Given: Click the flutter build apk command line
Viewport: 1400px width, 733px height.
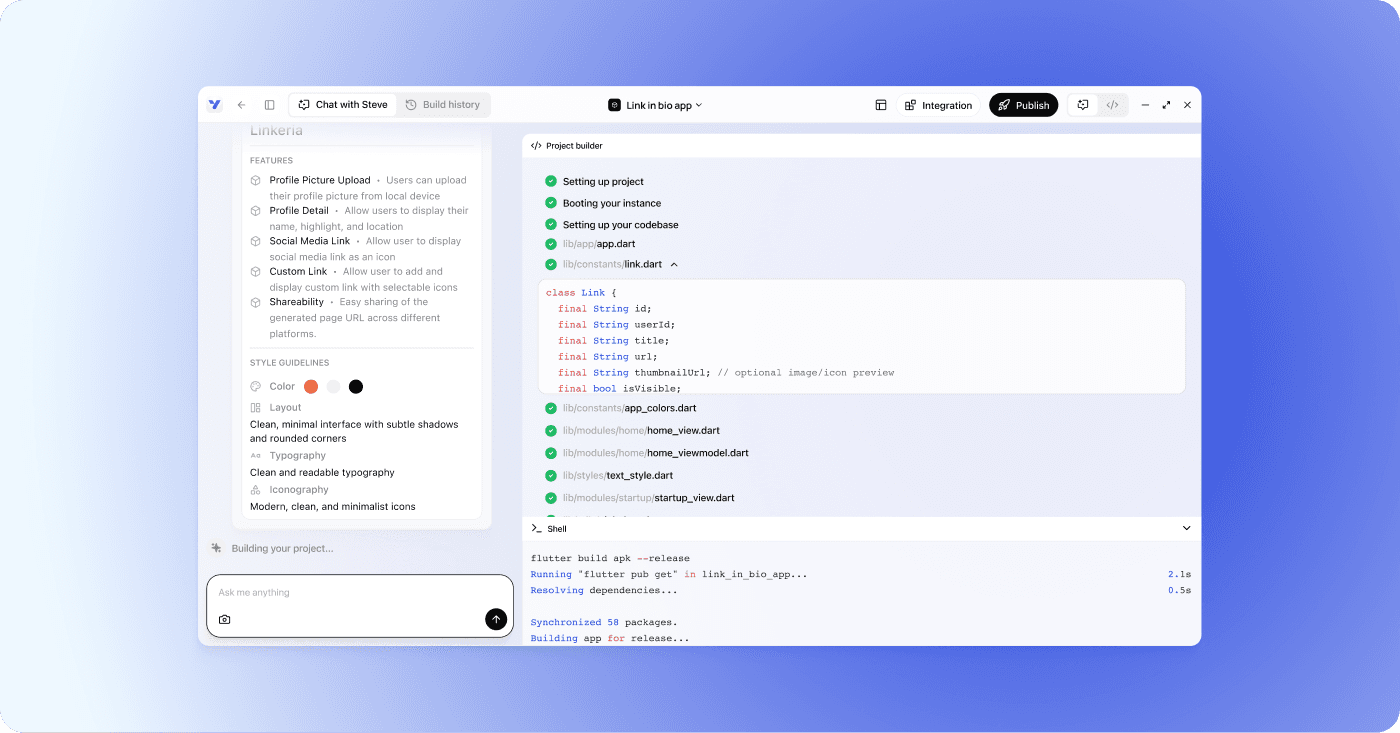Looking at the screenshot, I should (610, 558).
